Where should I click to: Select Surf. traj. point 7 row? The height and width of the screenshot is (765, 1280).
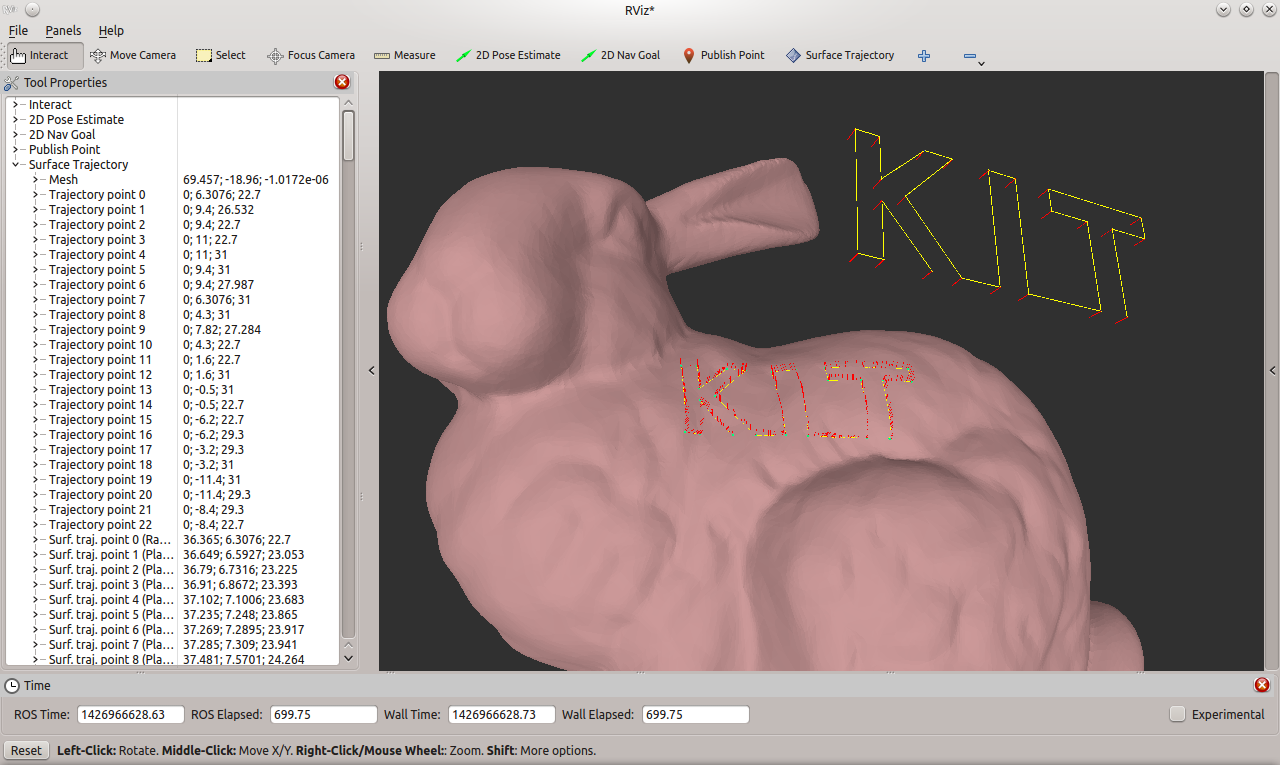tap(172, 645)
